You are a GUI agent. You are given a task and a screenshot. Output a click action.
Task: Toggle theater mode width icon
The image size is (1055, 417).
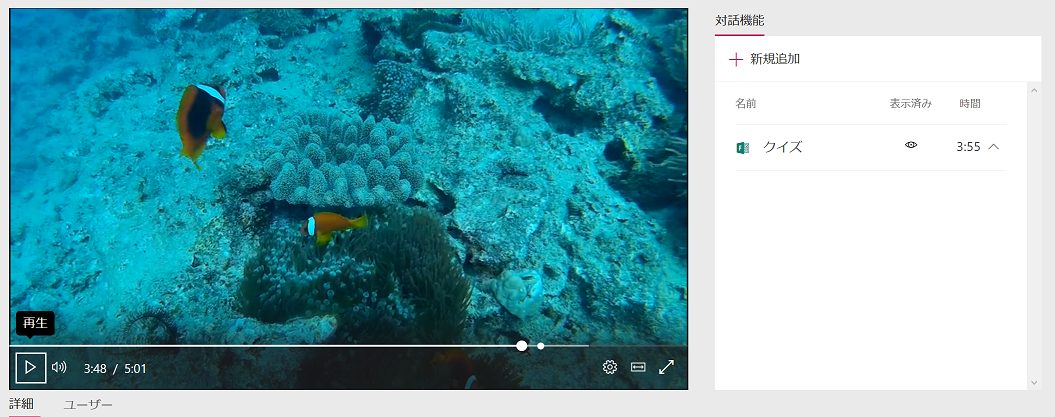coord(638,367)
